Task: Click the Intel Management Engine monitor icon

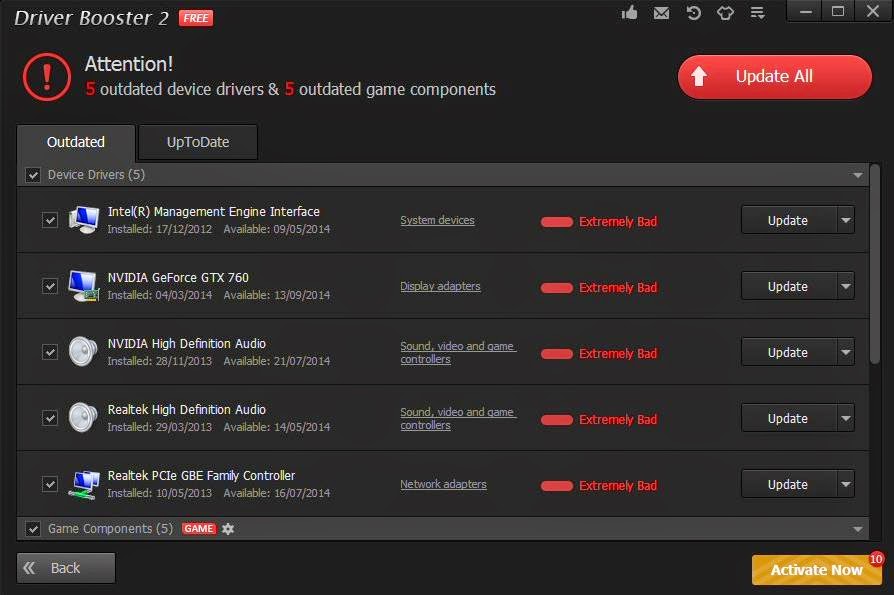Action: pyautogui.click(x=84, y=220)
